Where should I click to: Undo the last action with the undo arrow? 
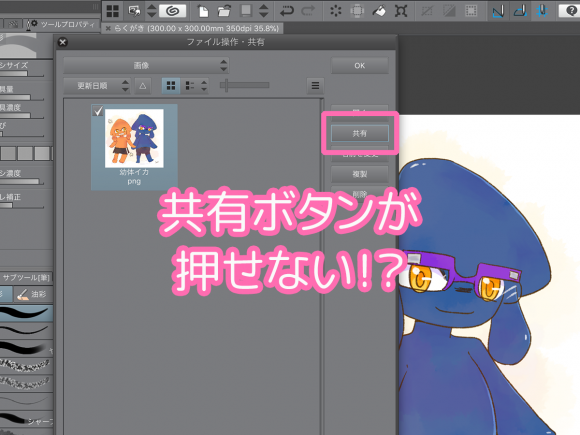click(x=287, y=11)
